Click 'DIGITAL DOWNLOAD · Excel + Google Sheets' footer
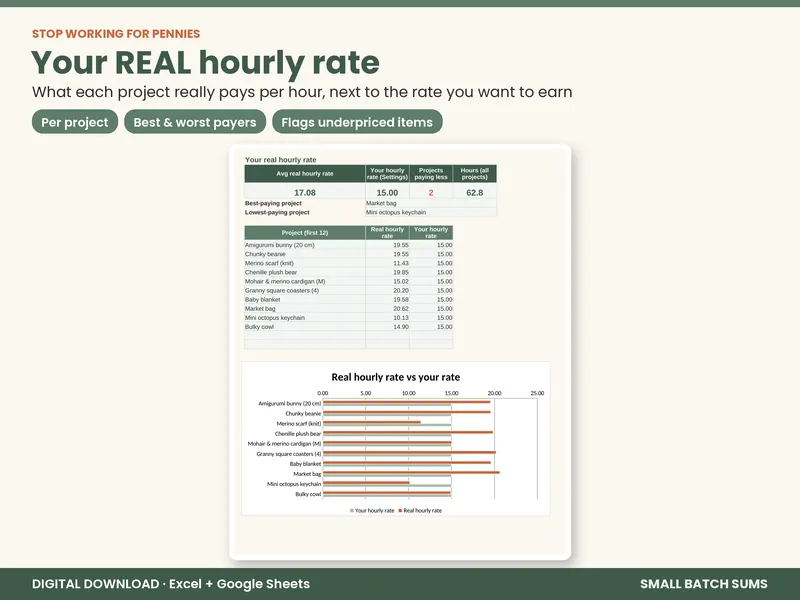800x600 pixels. click(171, 584)
